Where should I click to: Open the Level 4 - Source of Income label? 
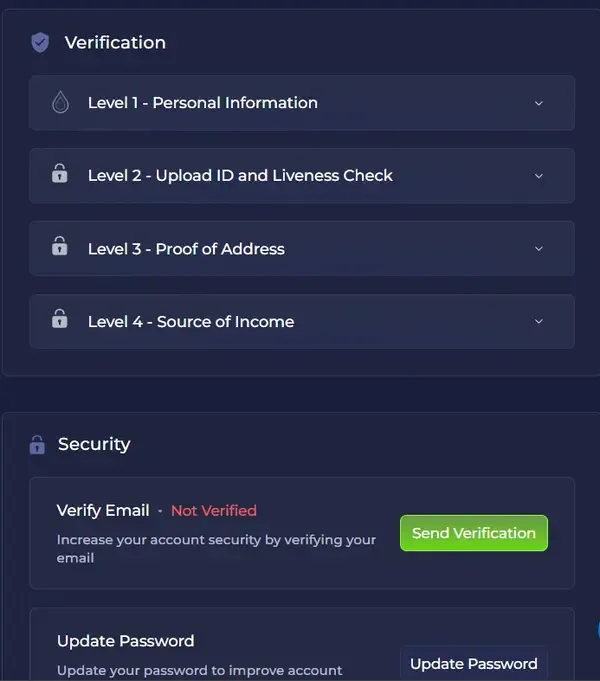(x=191, y=322)
